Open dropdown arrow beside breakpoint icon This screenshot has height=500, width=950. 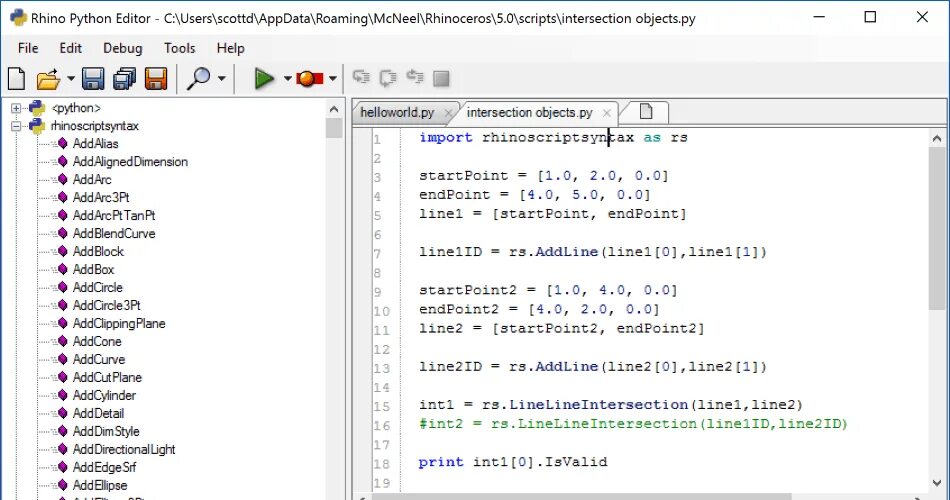[x=333, y=79]
